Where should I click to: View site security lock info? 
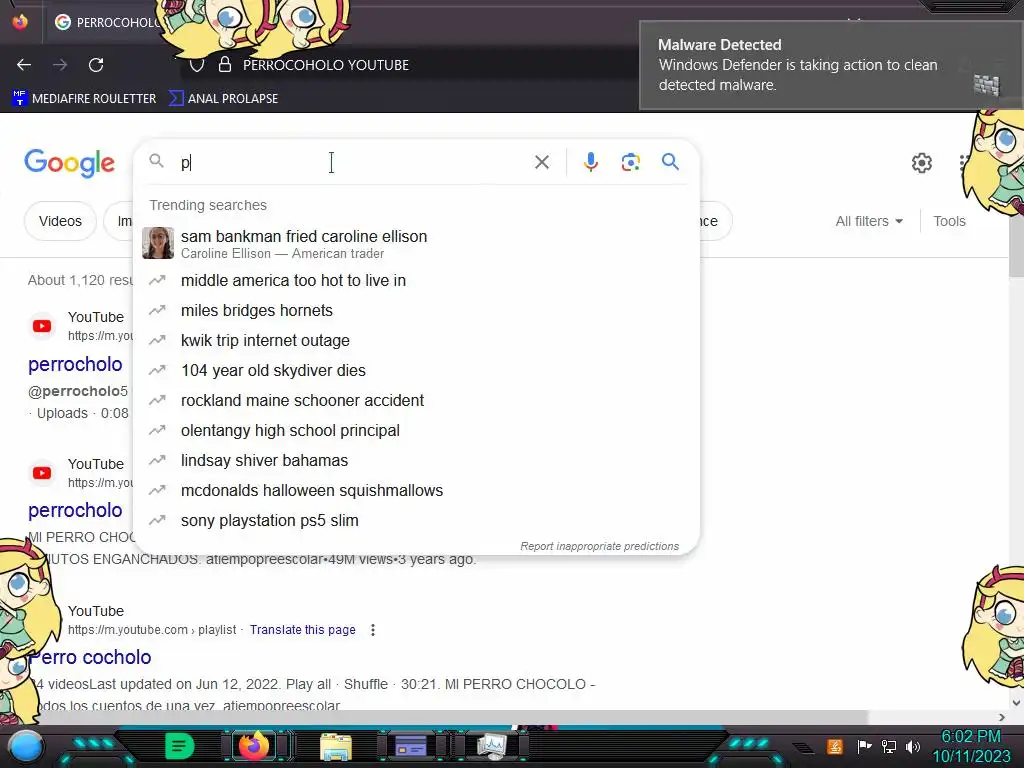pos(225,65)
